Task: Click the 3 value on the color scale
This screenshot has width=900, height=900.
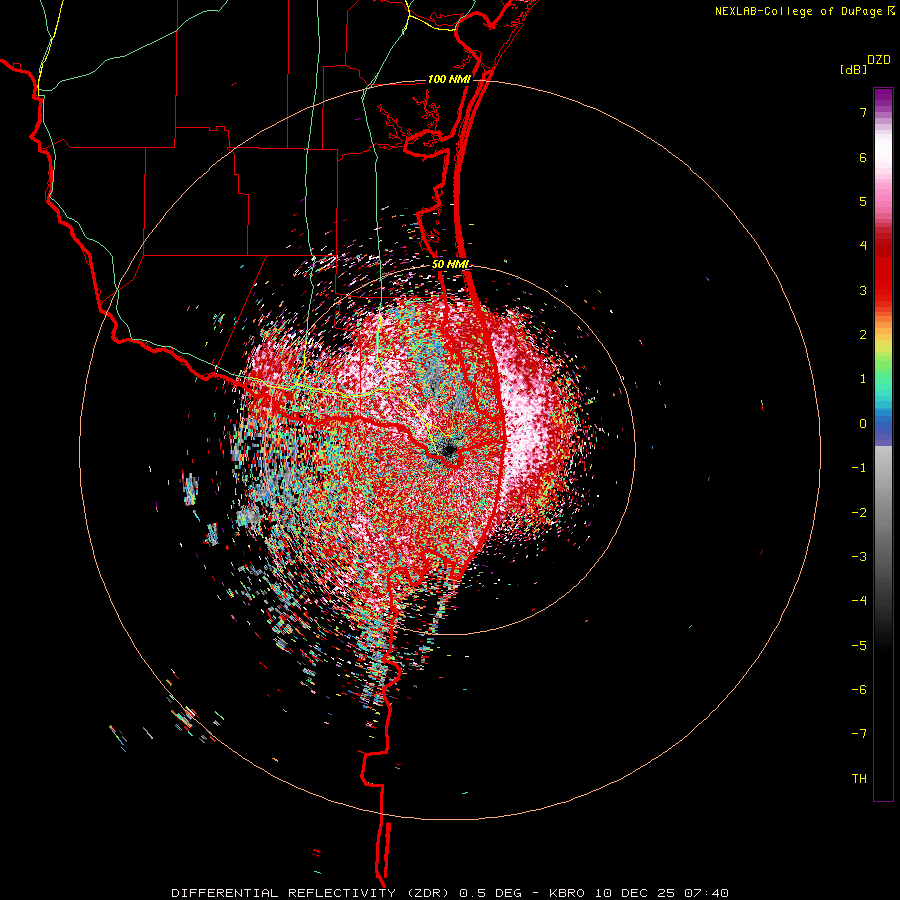Action: click(x=863, y=290)
